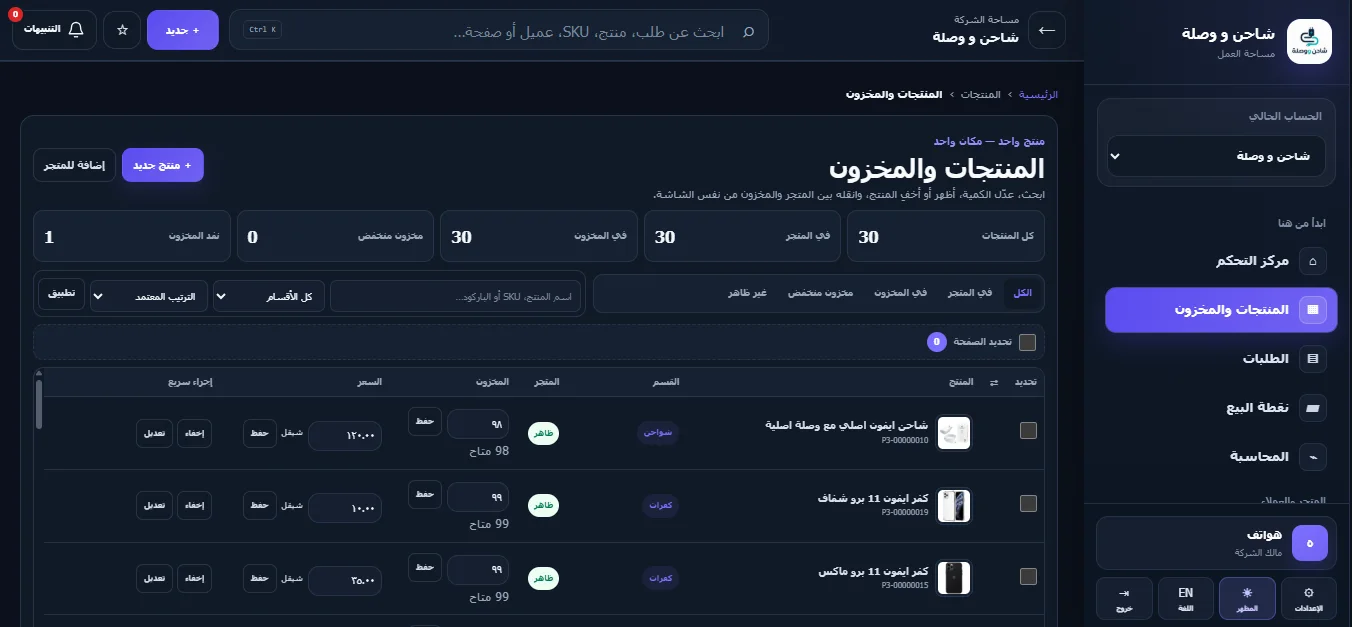The image size is (1352, 627).
Task: Switch language with EN اللغة button
Action: point(1185,598)
